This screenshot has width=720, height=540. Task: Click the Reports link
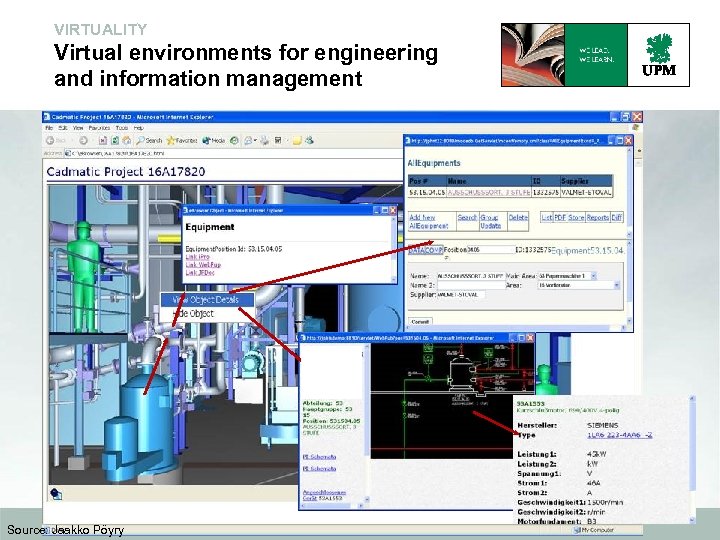598,218
